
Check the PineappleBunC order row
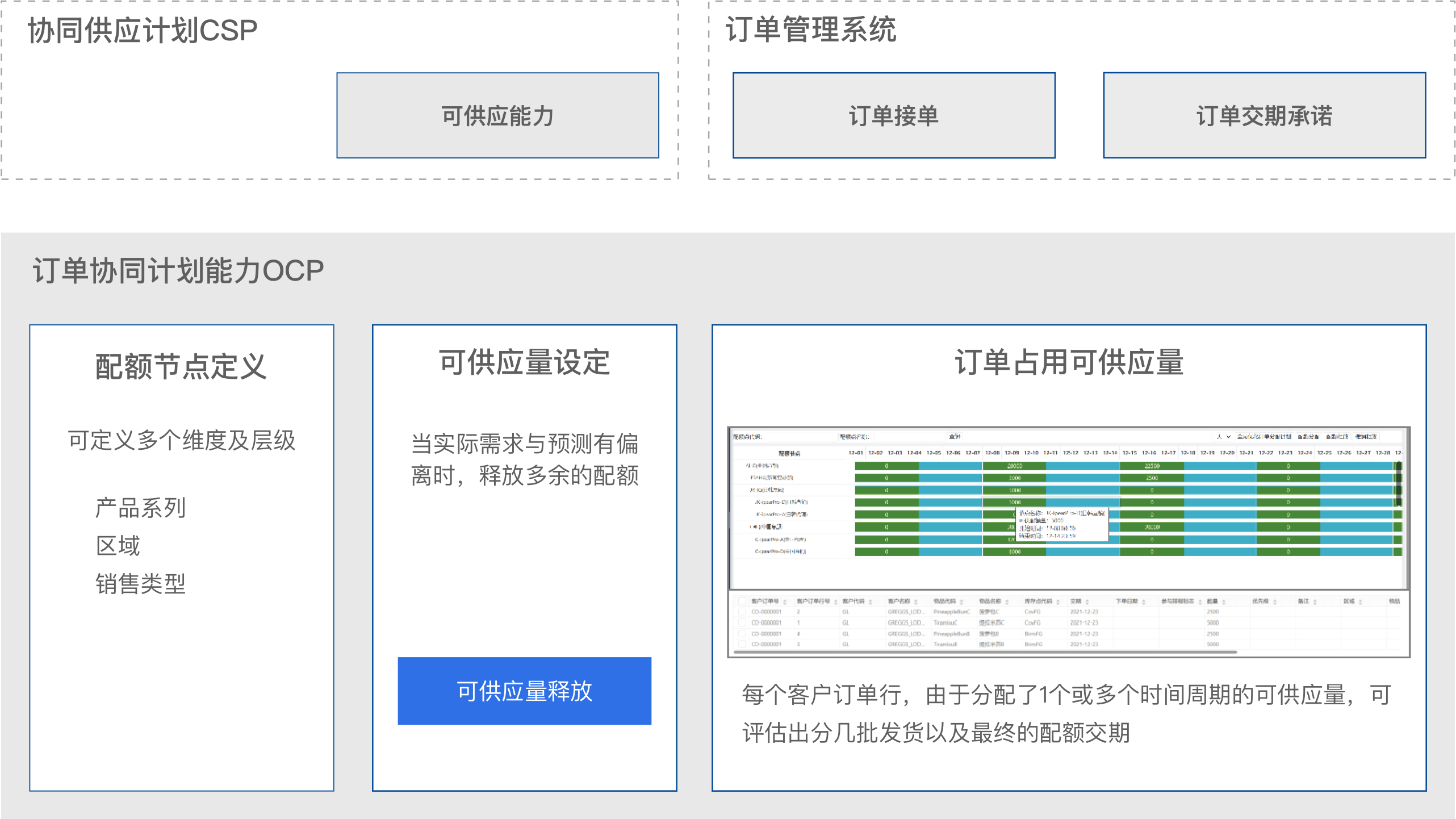[x=741, y=612]
